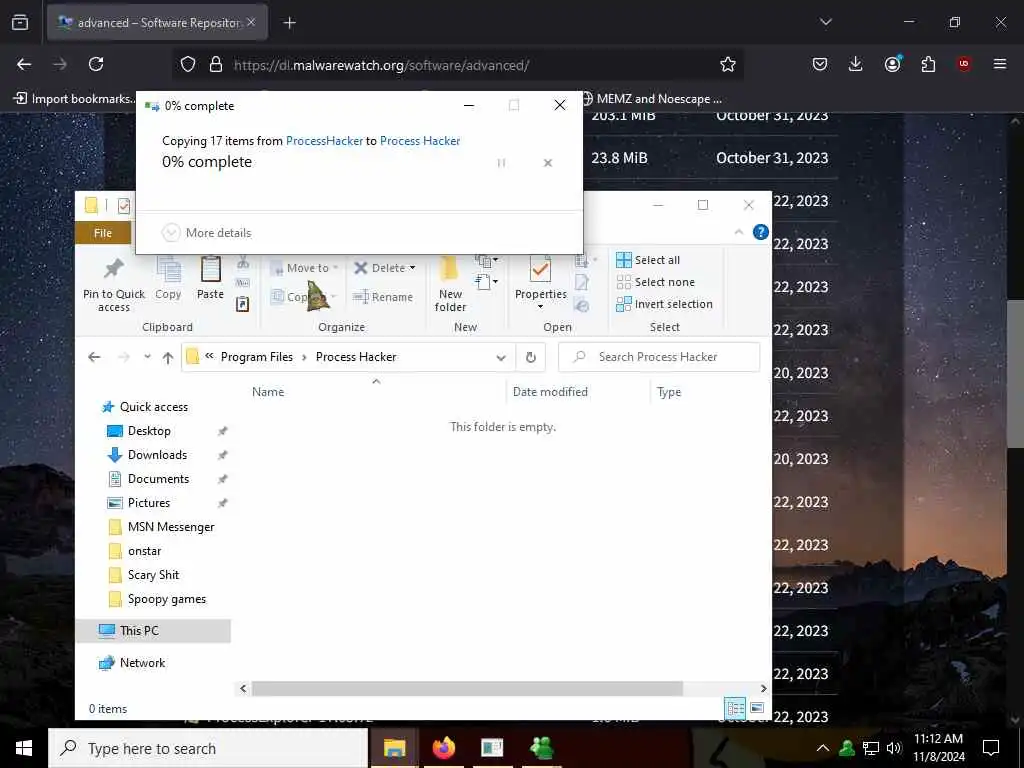Screen dimensions: 1024x768
Task: Click the Copy button in Clipboard group
Action: [x=168, y=279]
